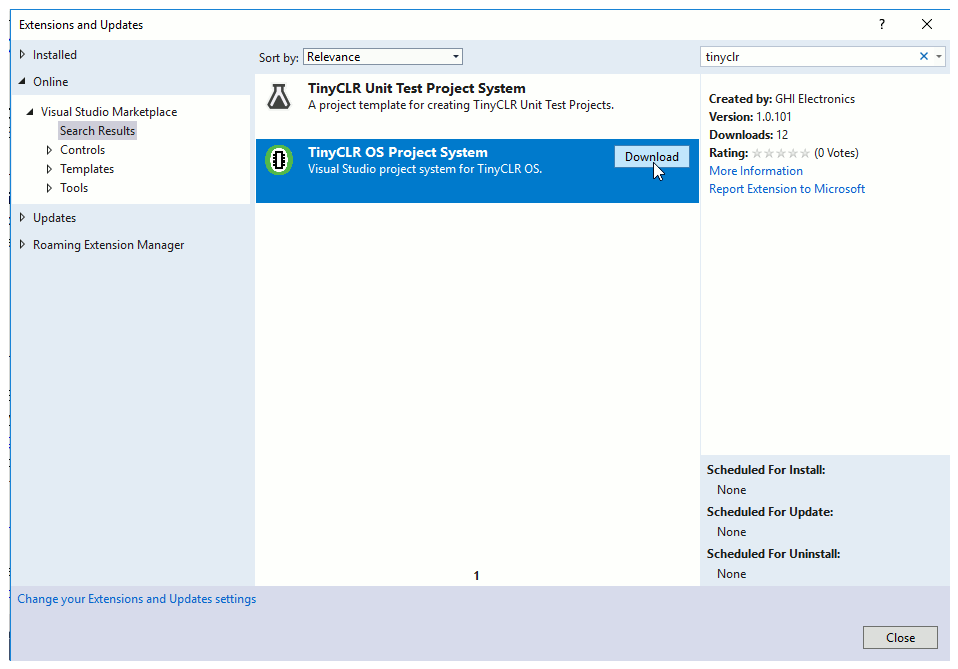Expand the Updates category
The height and width of the screenshot is (669, 958).
click(23, 218)
